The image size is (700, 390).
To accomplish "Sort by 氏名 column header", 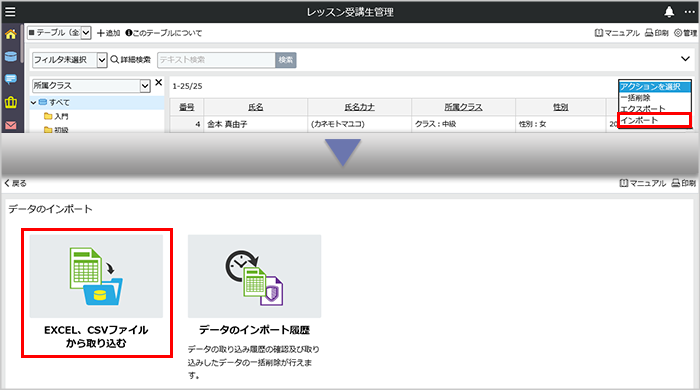I will (256, 107).
